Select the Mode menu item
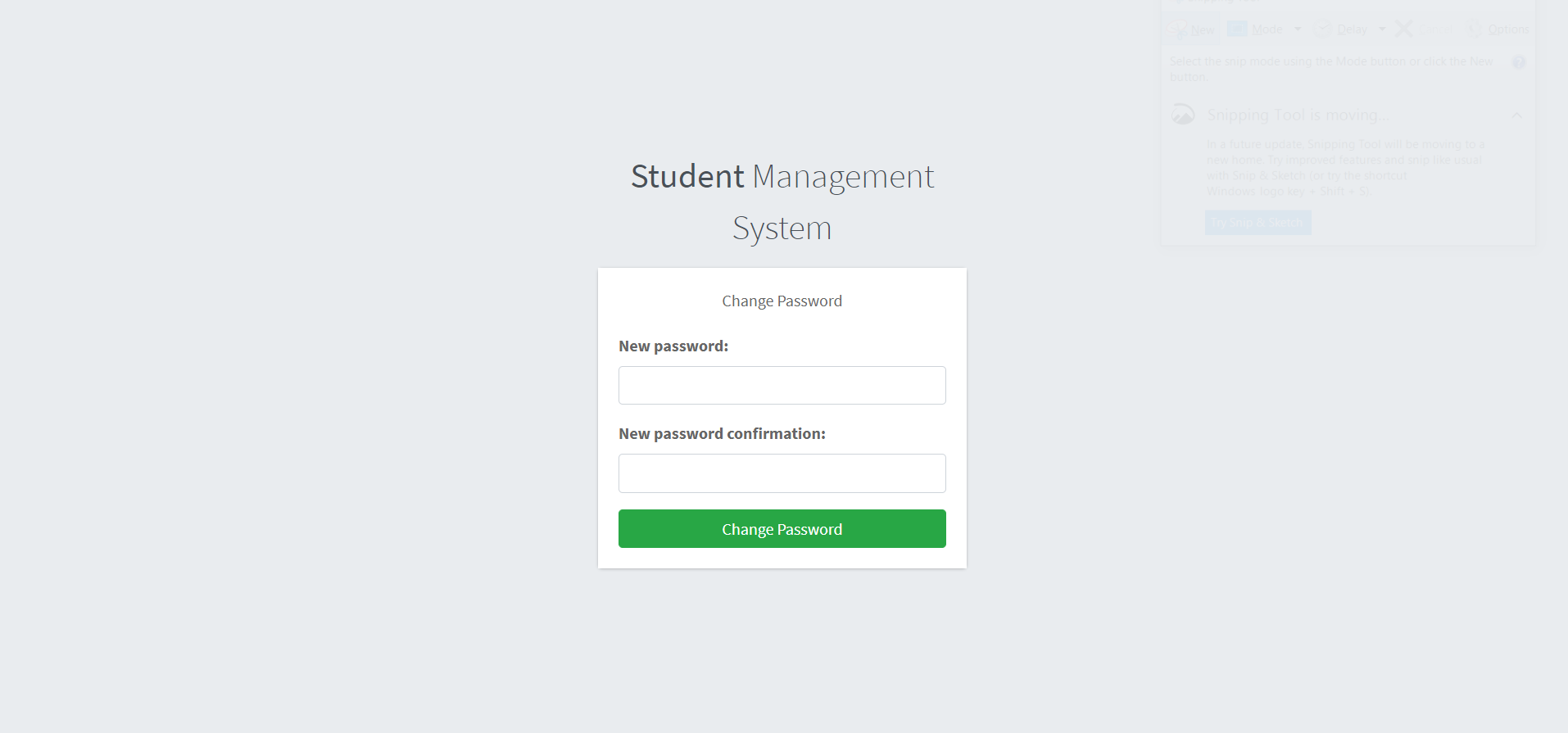Screen dimensions: 1568x733 tap(1267, 29)
